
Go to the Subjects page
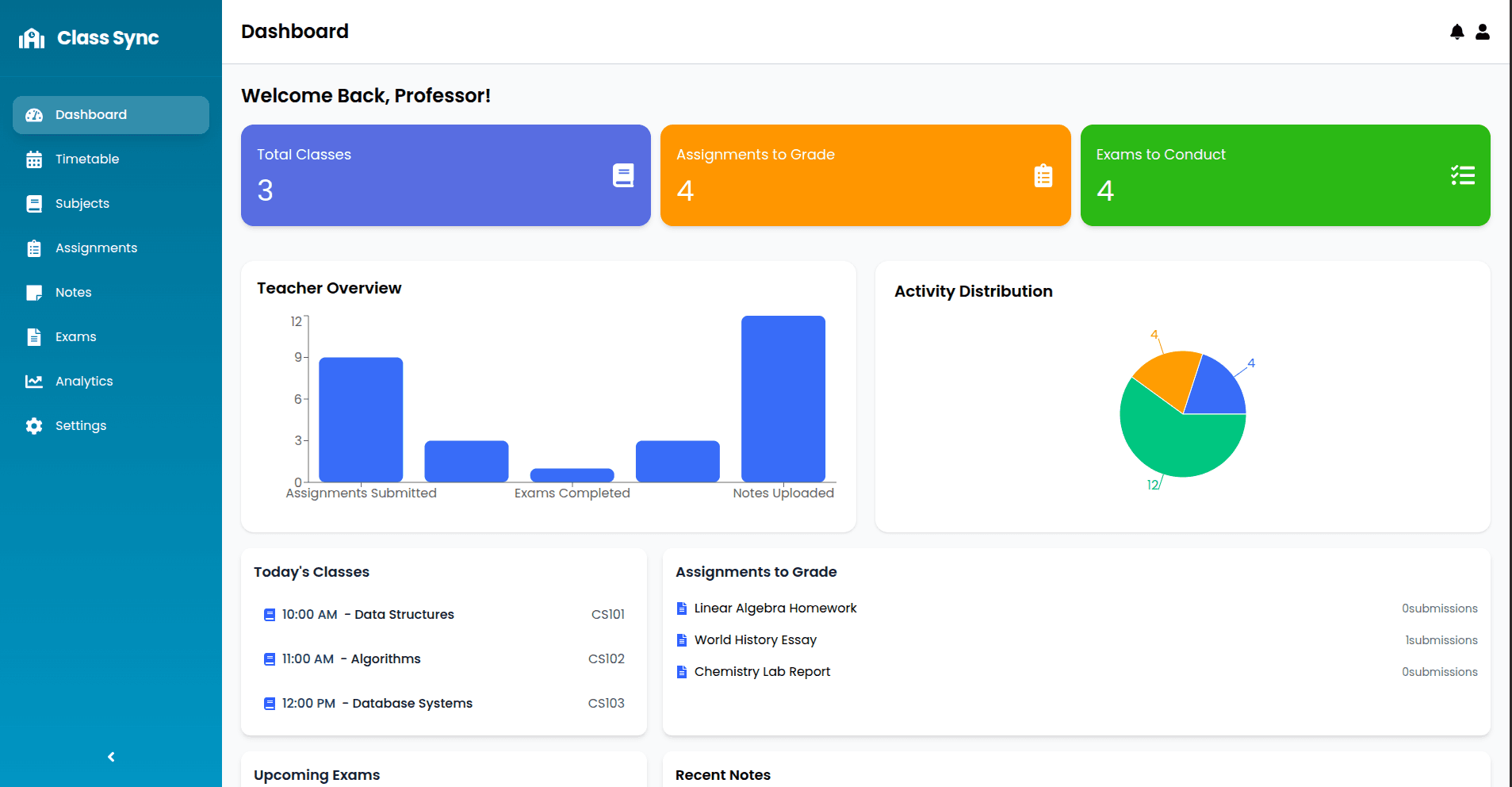point(82,204)
